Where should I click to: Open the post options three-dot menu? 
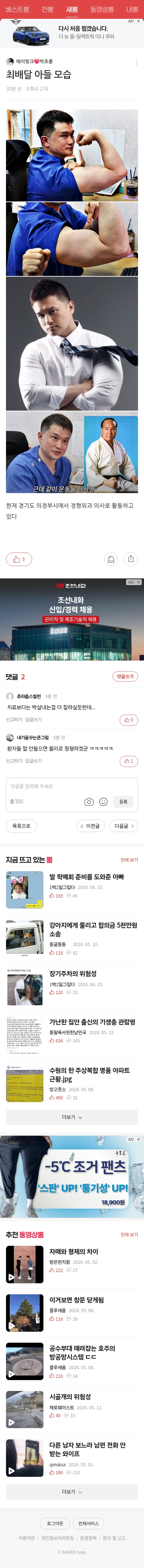click(x=136, y=63)
